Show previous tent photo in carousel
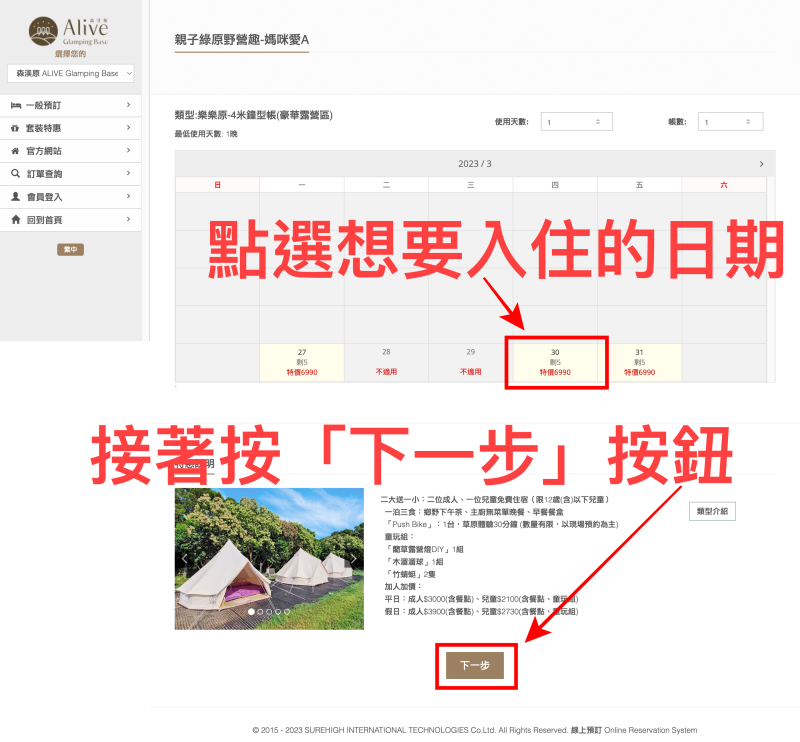This screenshot has width=800, height=742. coord(185,558)
